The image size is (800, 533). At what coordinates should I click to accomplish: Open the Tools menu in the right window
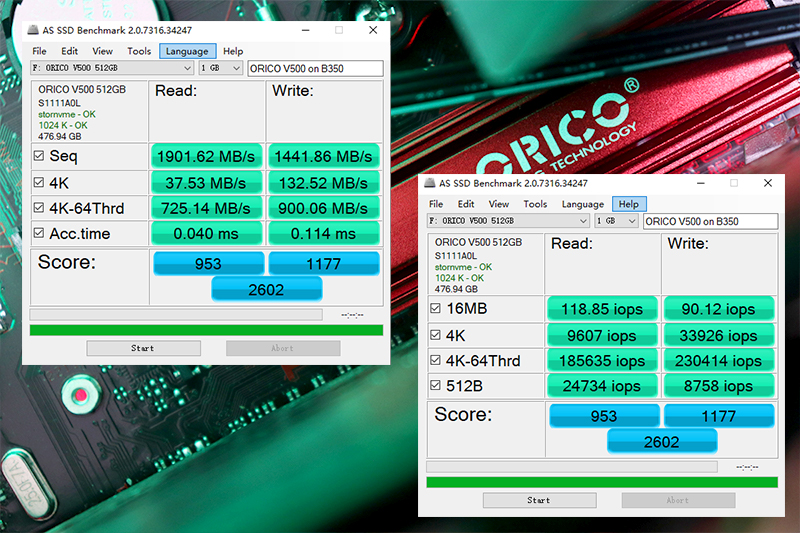tap(535, 204)
